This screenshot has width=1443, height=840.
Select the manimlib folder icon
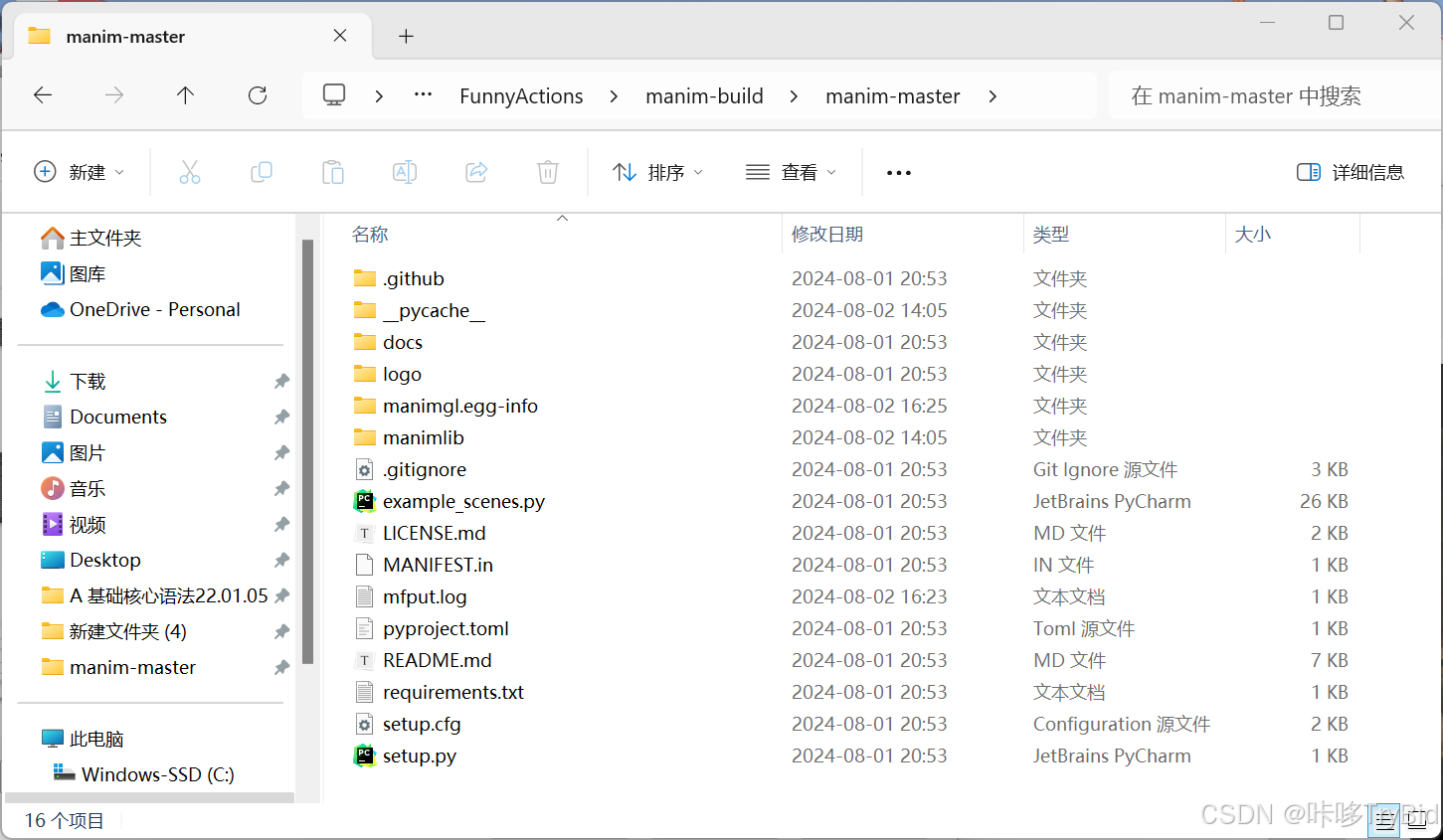365,437
